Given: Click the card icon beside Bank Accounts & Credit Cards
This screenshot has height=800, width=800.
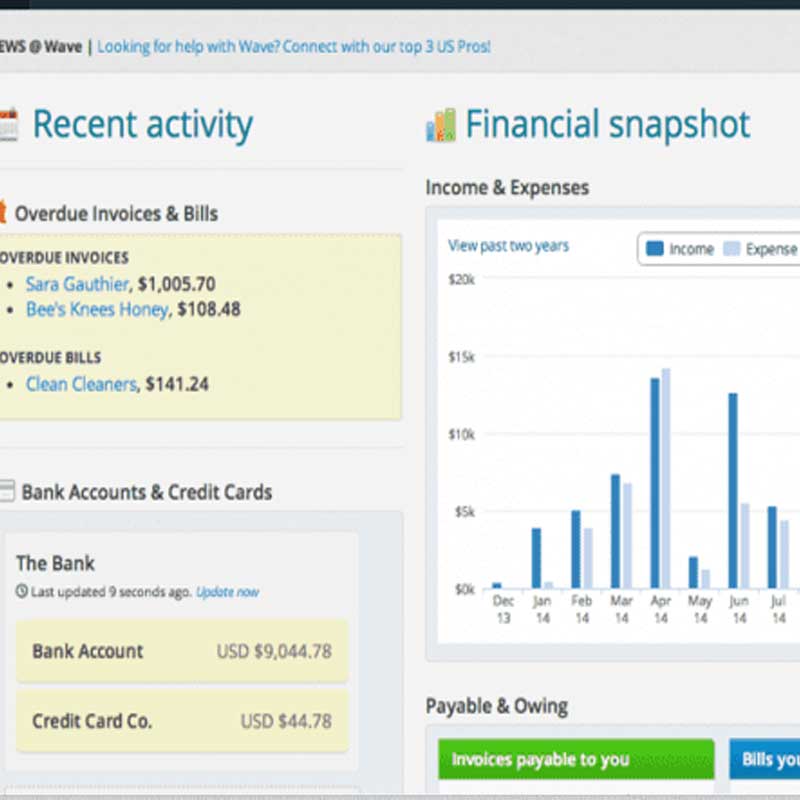Looking at the screenshot, I should coord(7,491).
